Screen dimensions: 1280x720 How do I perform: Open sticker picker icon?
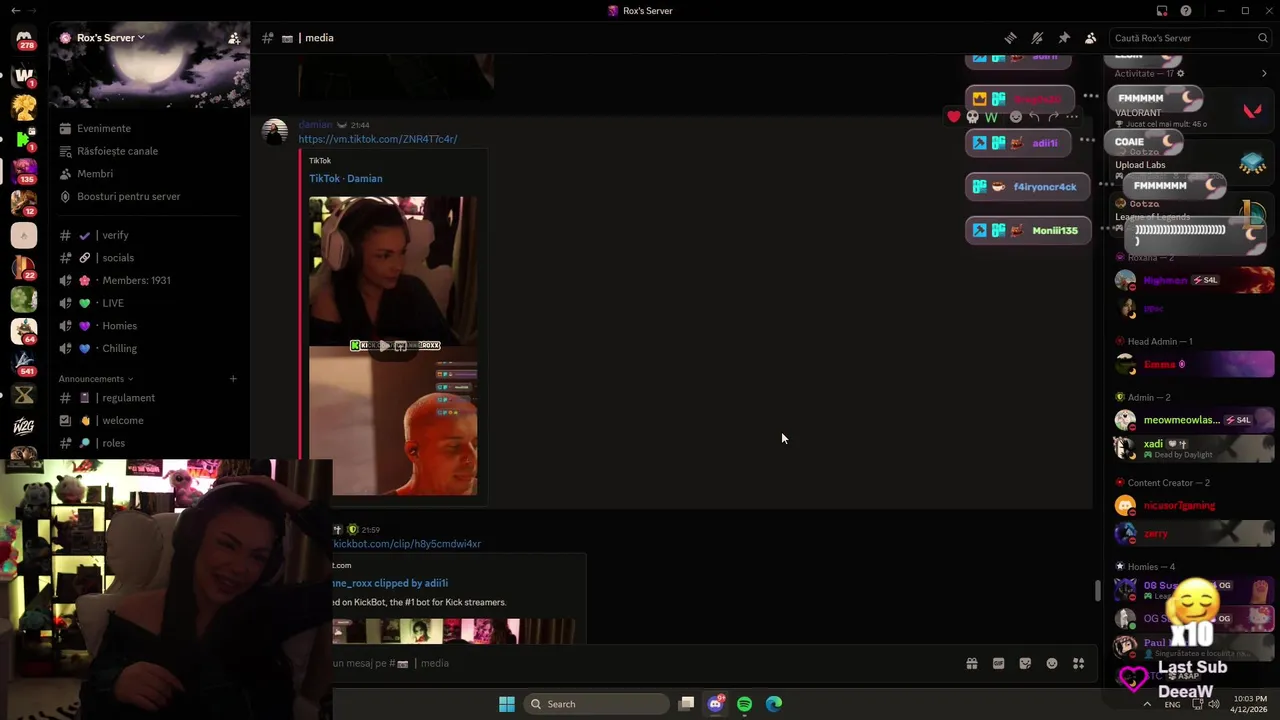(x=1025, y=663)
